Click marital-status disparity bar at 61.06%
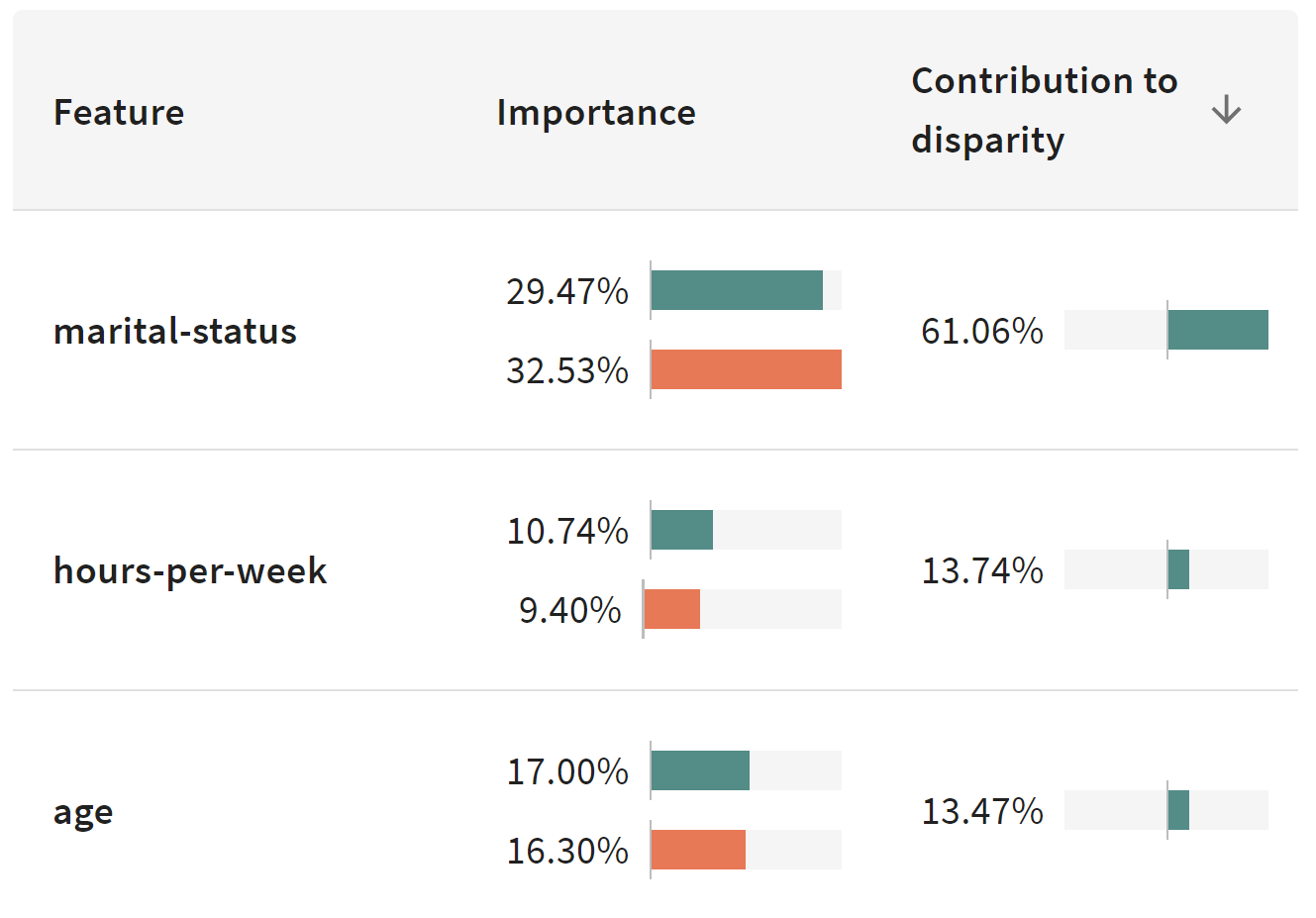Viewport: 1316px width, 918px height. (1218, 330)
